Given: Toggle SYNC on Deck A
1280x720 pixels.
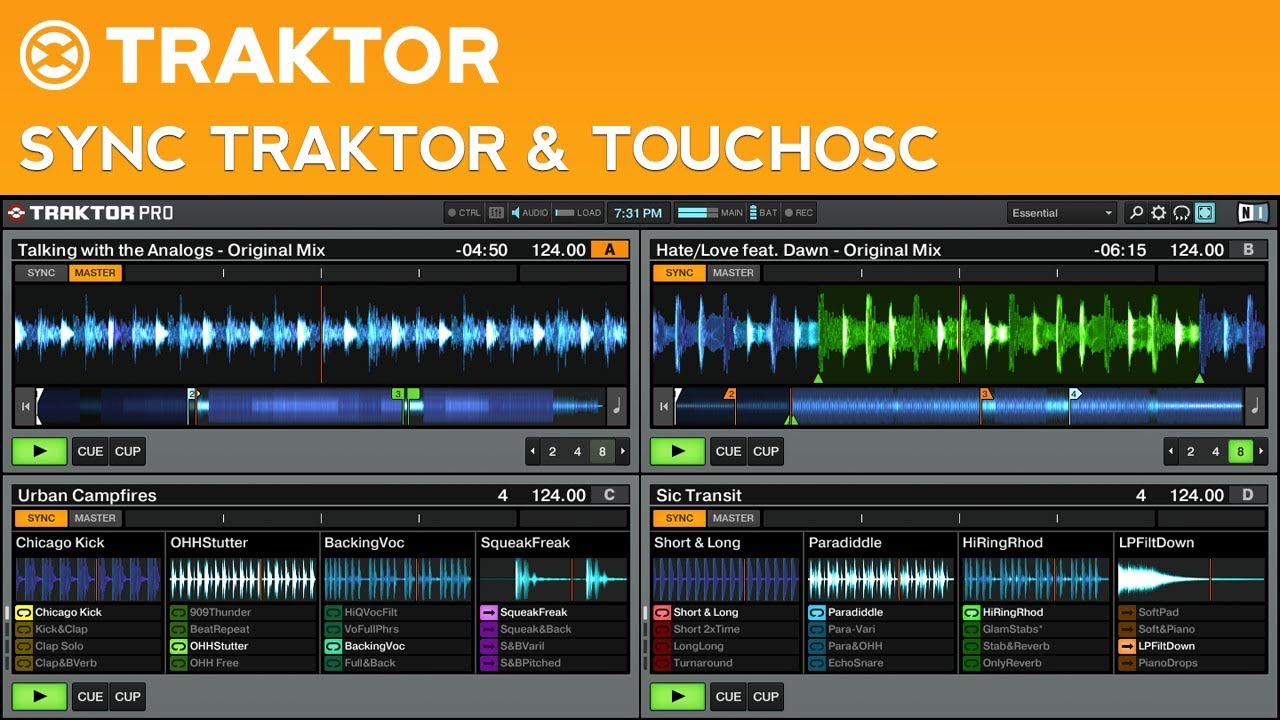Looking at the screenshot, I should point(41,273).
